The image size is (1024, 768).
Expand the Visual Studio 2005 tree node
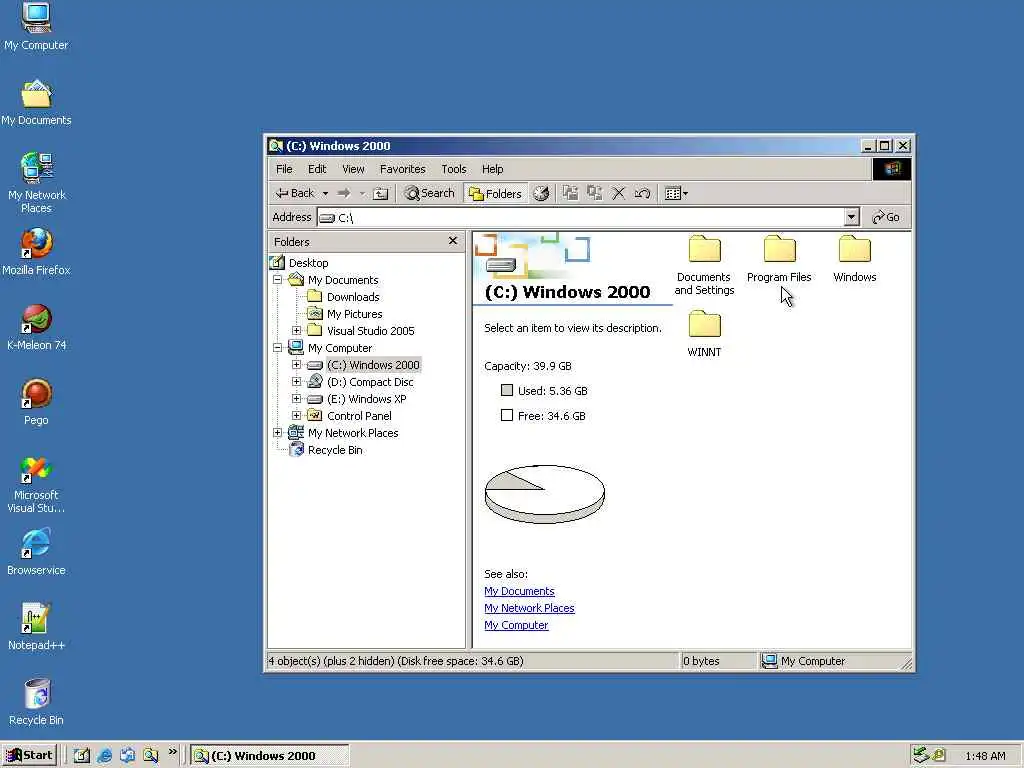point(296,330)
